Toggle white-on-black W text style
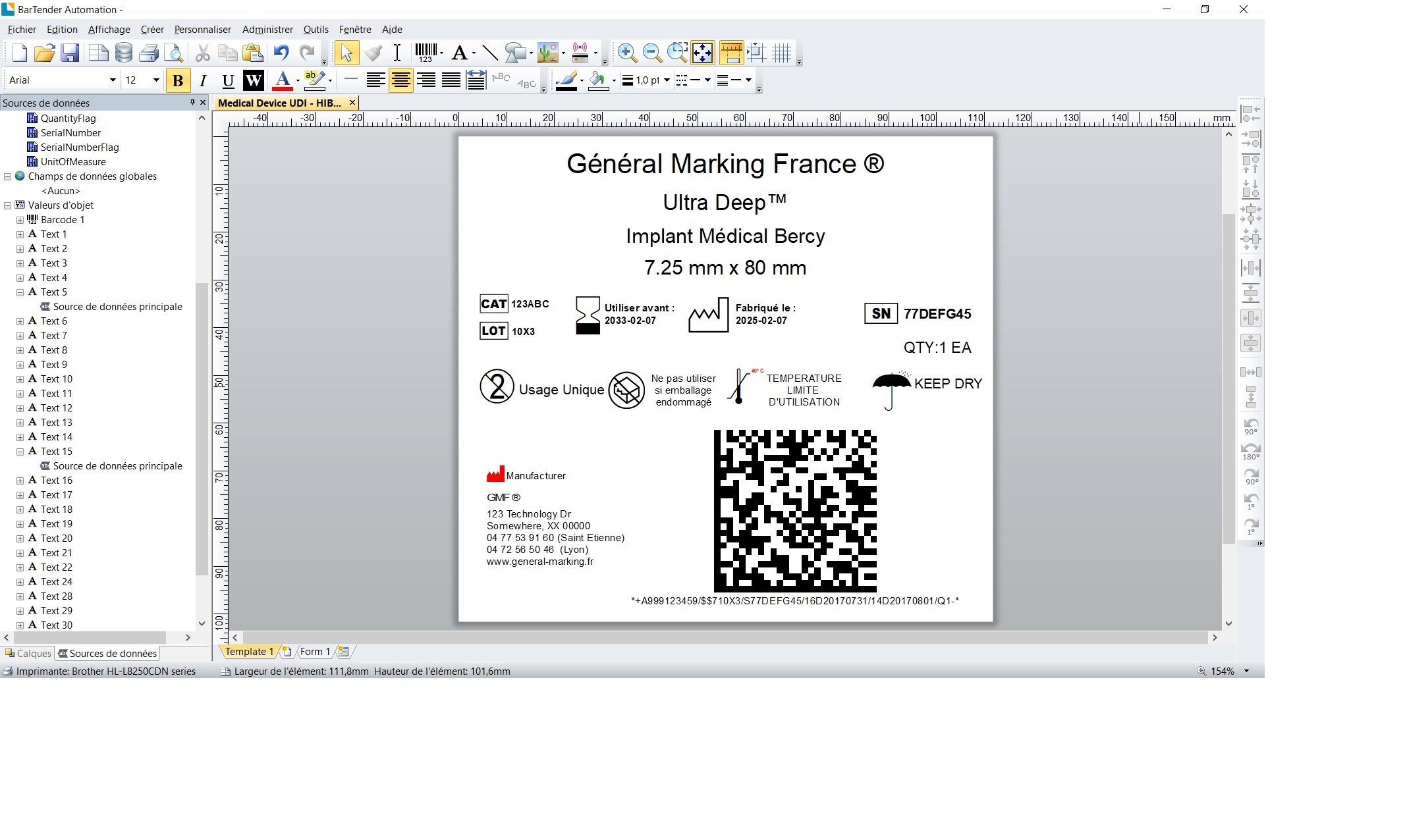 pyautogui.click(x=253, y=80)
